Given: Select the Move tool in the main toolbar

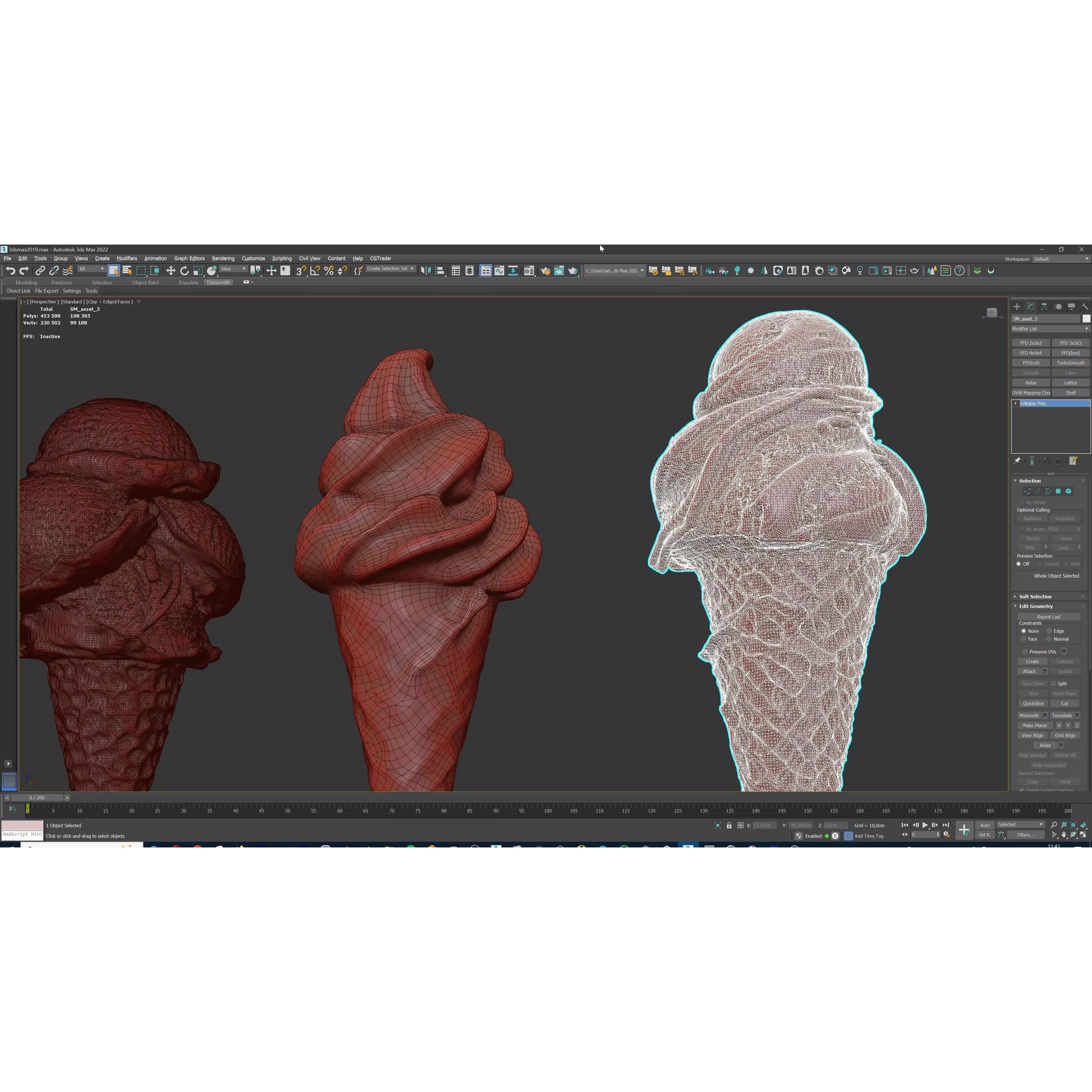Looking at the screenshot, I should tap(171, 270).
